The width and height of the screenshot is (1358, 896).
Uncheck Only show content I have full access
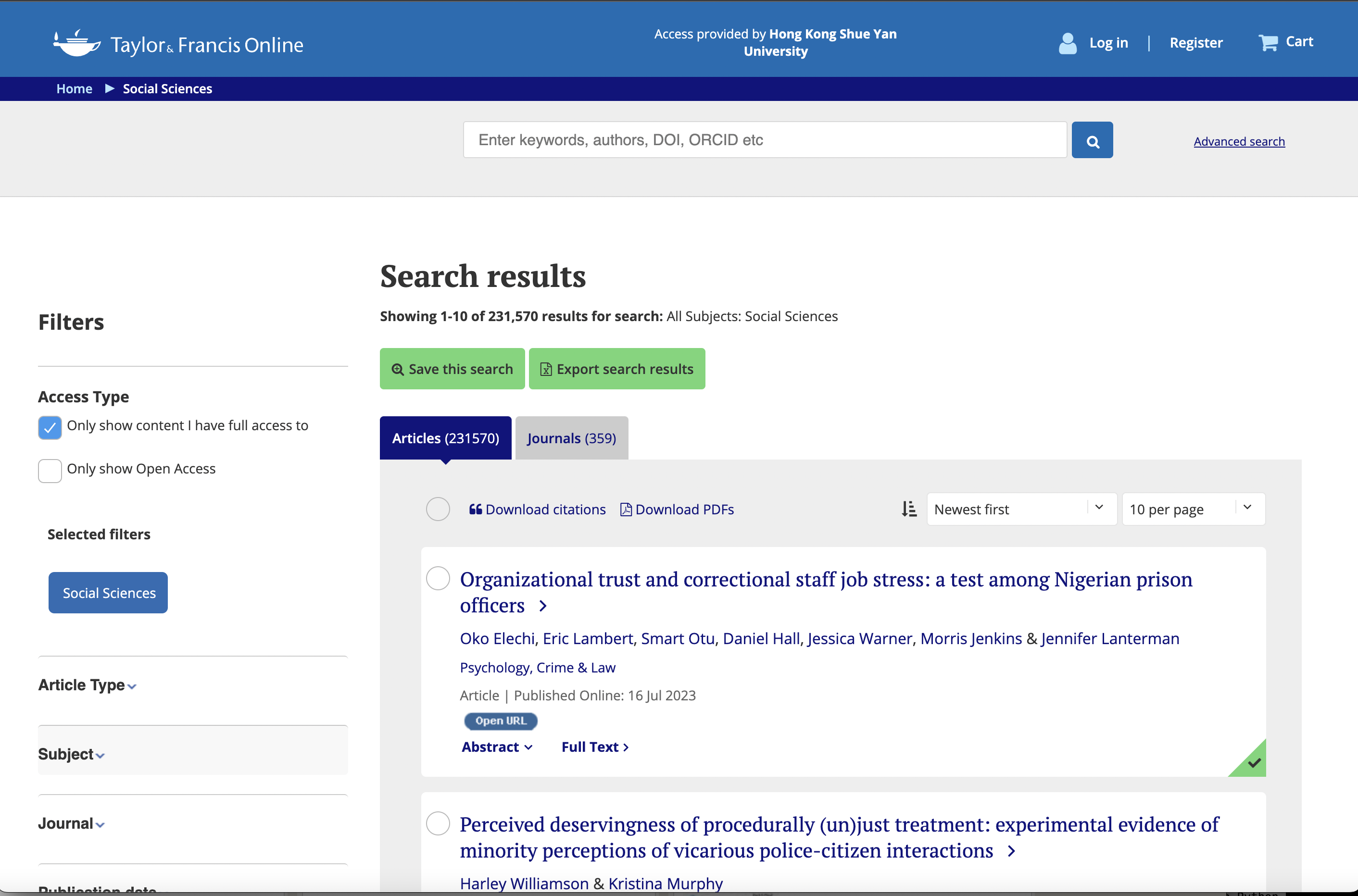50,427
